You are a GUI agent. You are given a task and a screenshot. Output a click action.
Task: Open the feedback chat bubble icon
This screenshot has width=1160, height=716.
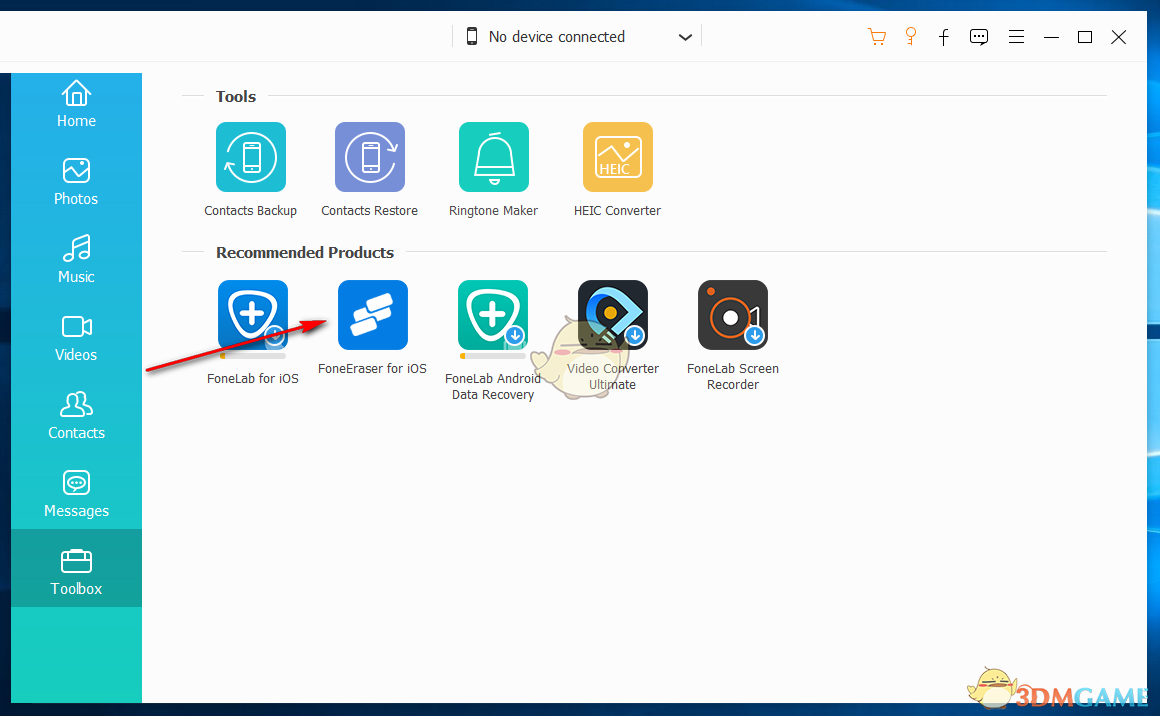coord(979,37)
